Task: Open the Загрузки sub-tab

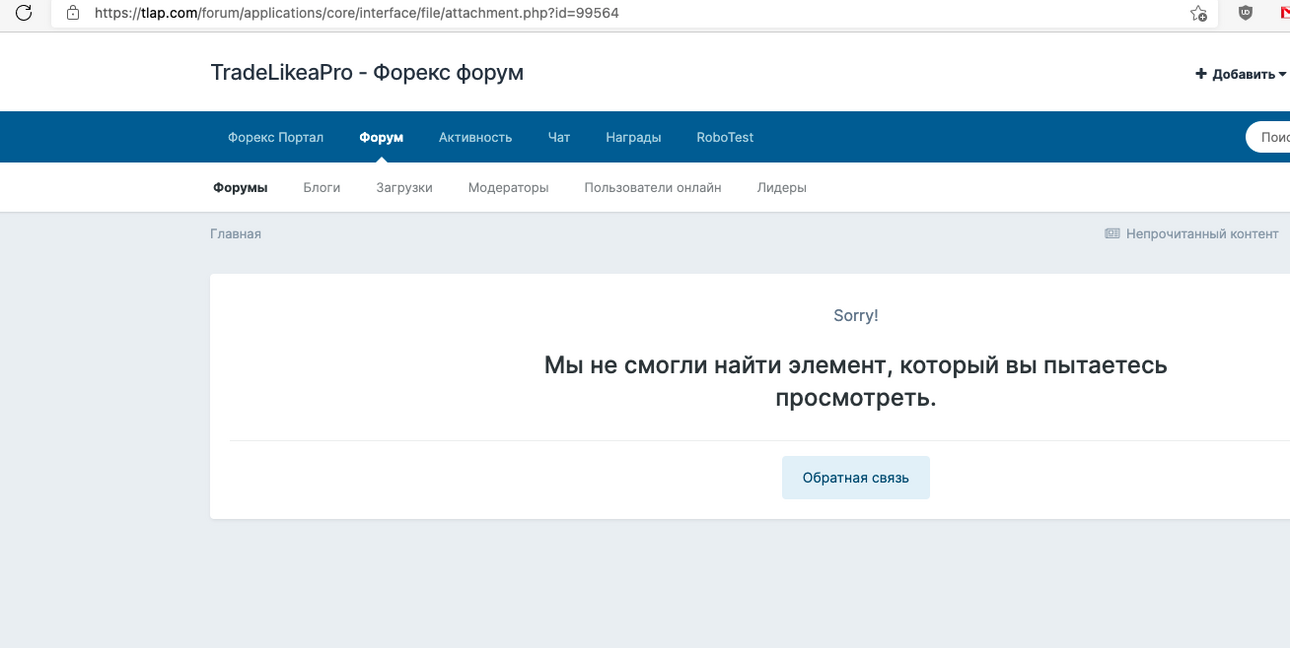Action: click(404, 187)
